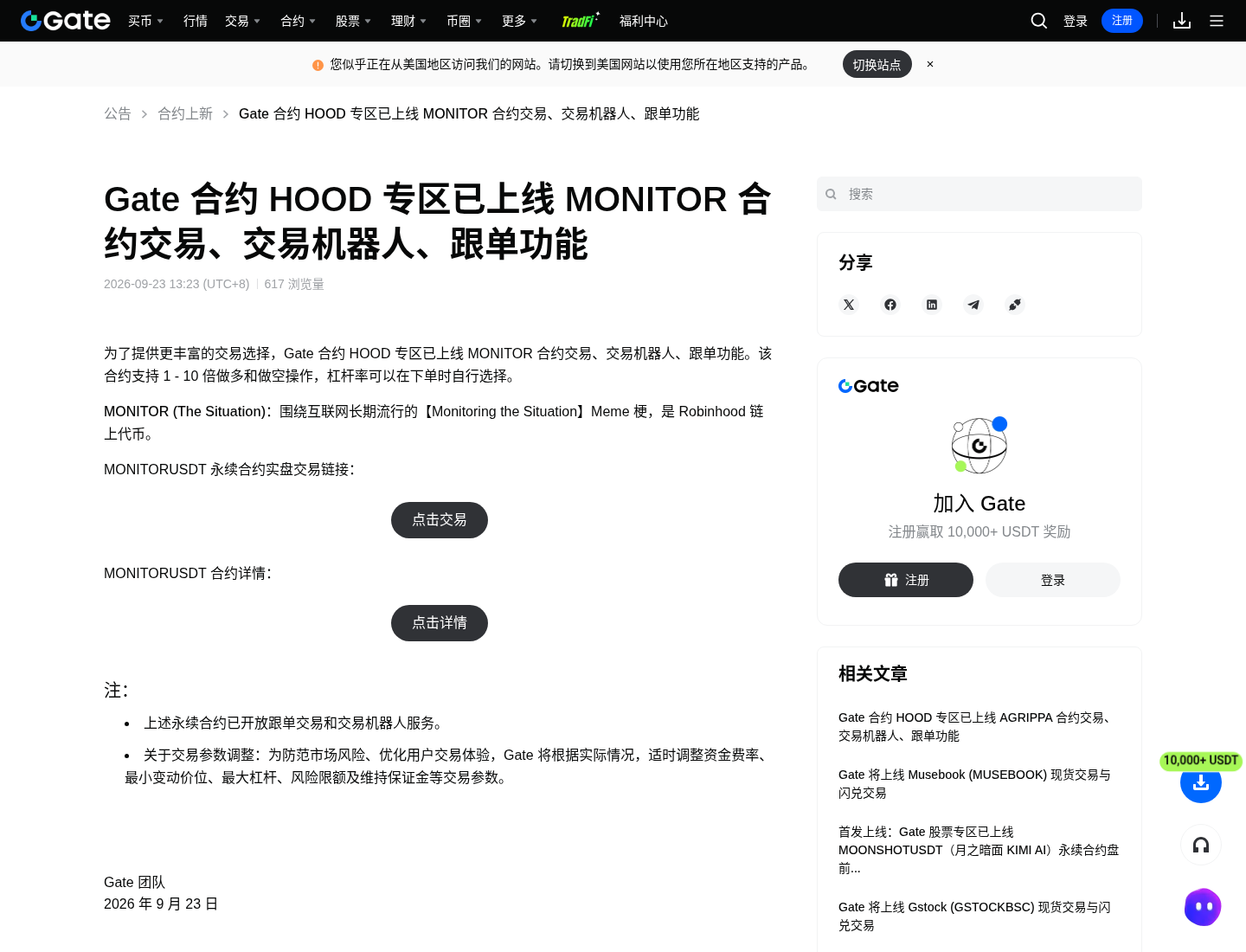Viewport: 1246px width, 952px height.
Task: Share the article on X
Action: click(849, 305)
